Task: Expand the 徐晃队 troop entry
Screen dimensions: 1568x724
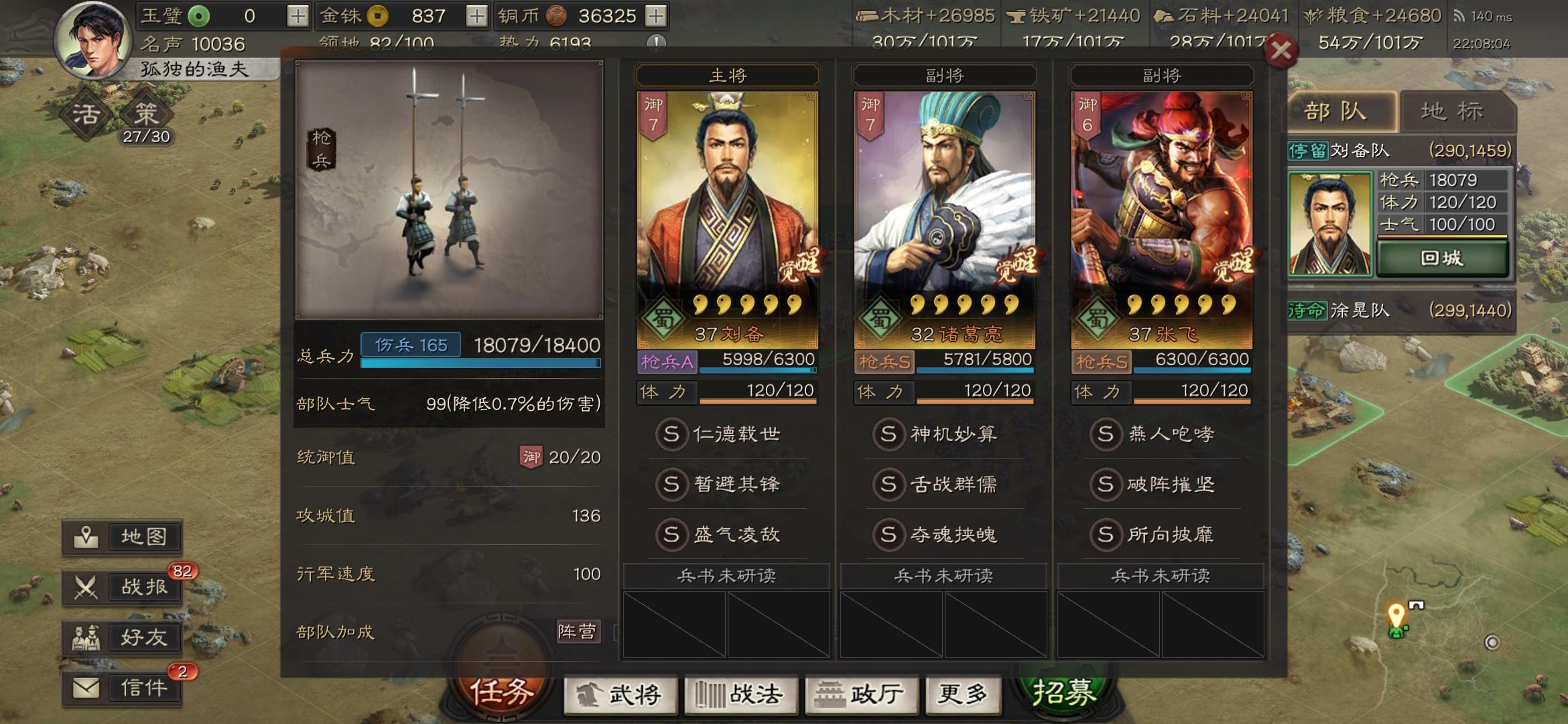Action: pos(1400,310)
